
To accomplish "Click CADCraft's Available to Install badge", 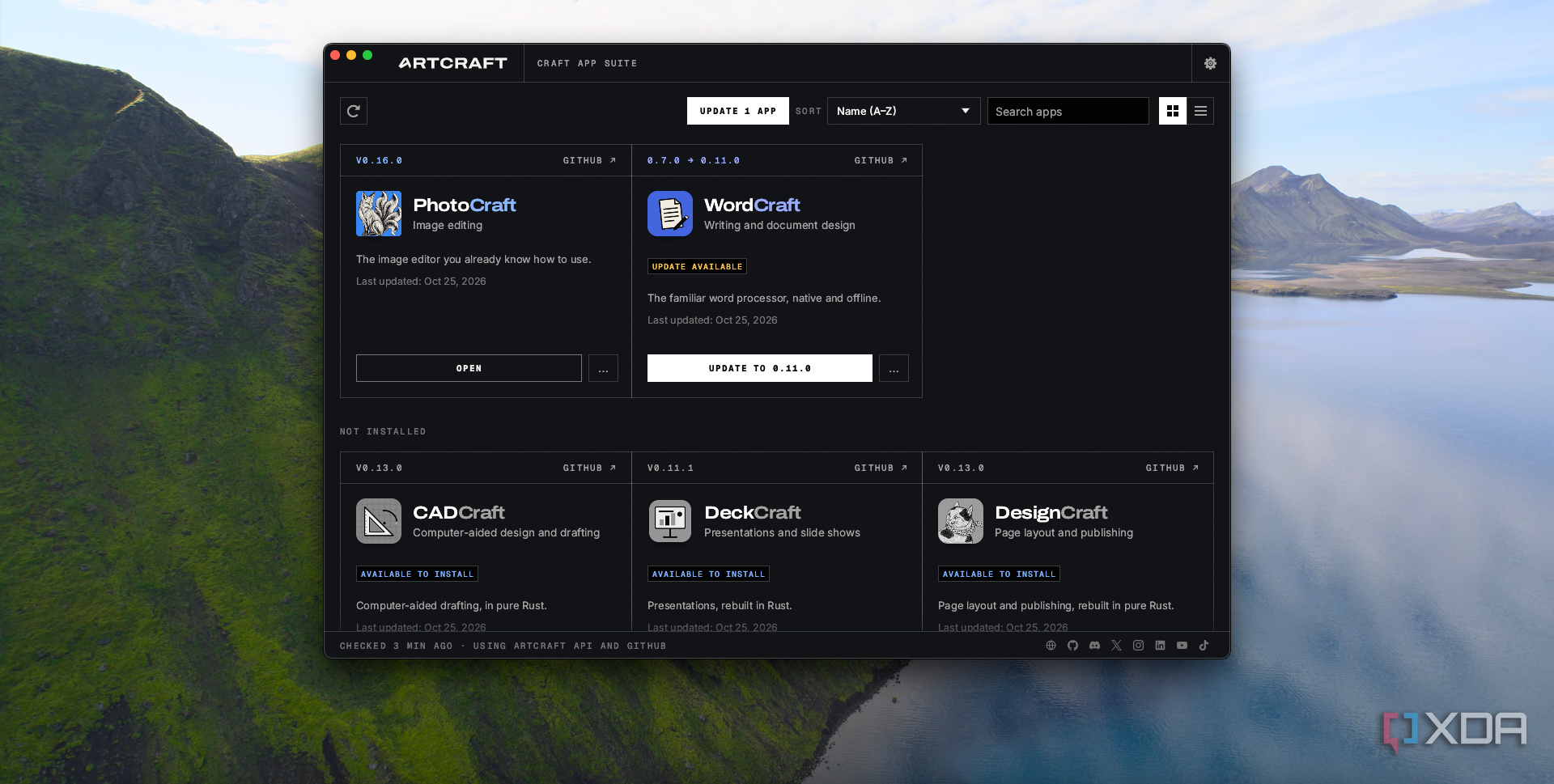I will (x=417, y=574).
